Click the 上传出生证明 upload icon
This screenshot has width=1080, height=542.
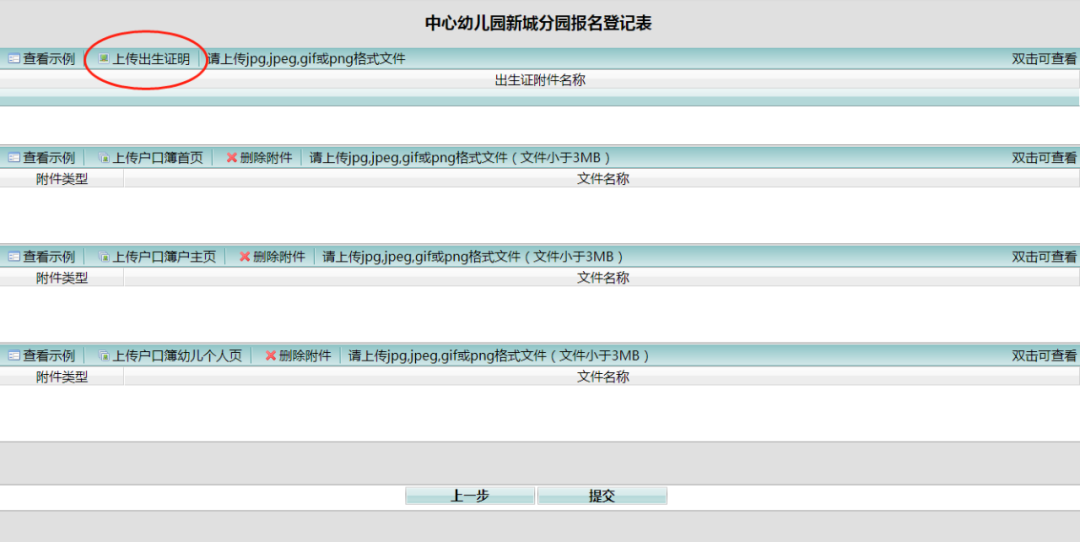(x=104, y=59)
